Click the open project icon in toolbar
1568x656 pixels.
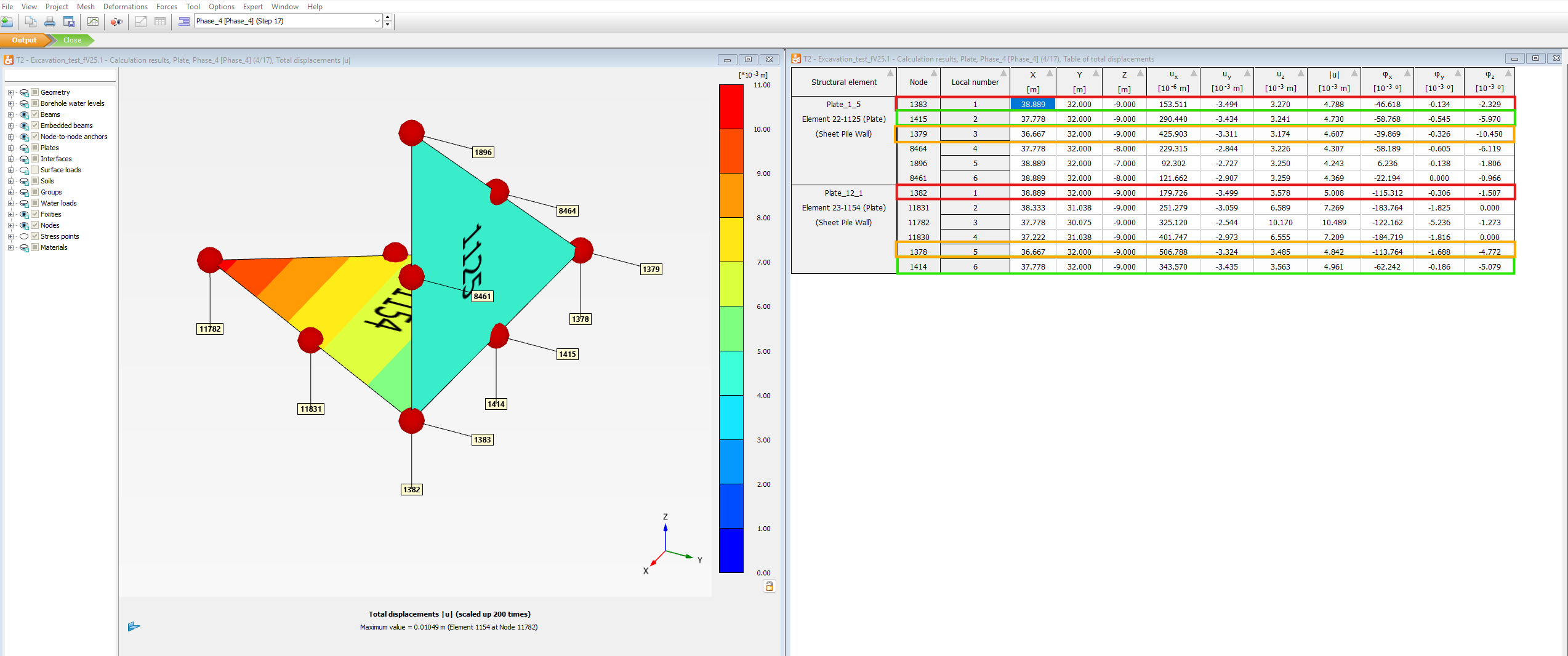click(7, 22)
